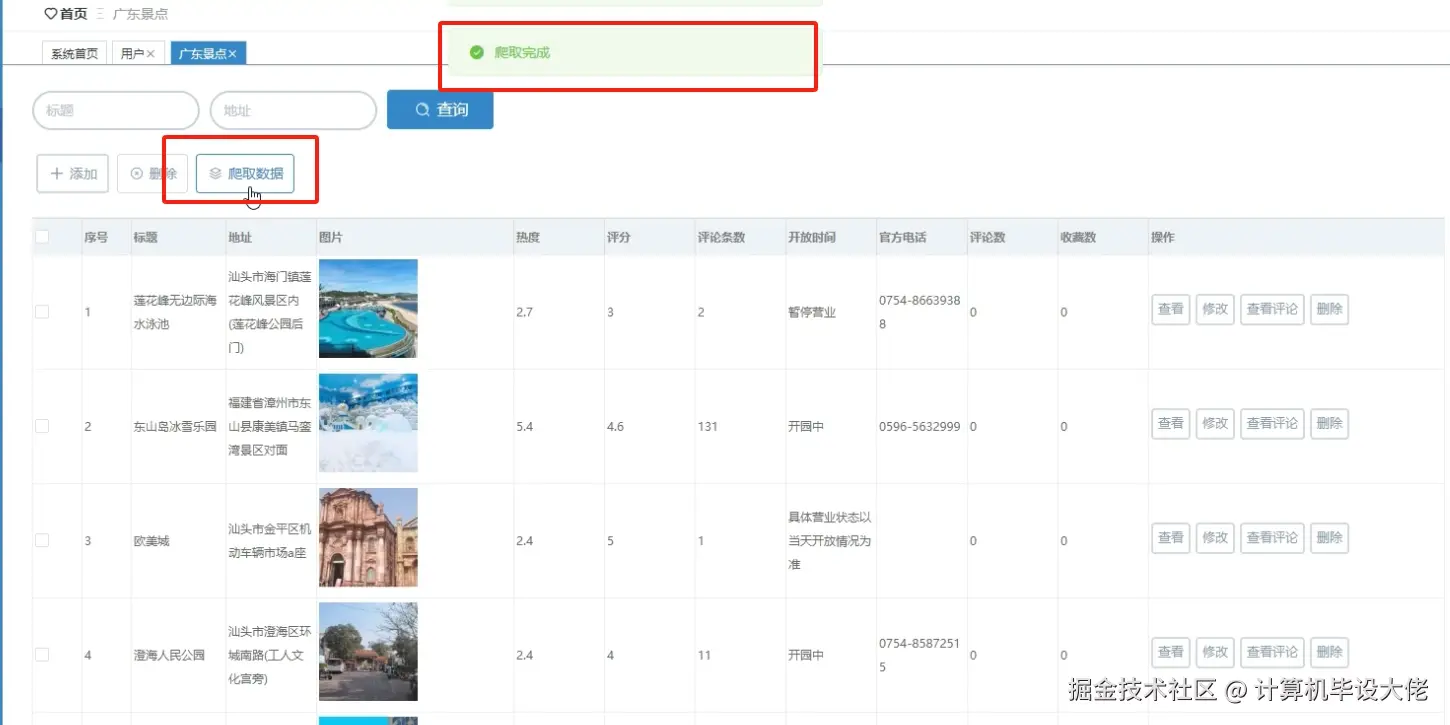Open the 东山岛冰雪乐园 thumbnail image
1450x725 pixels.
pos(368,423)
